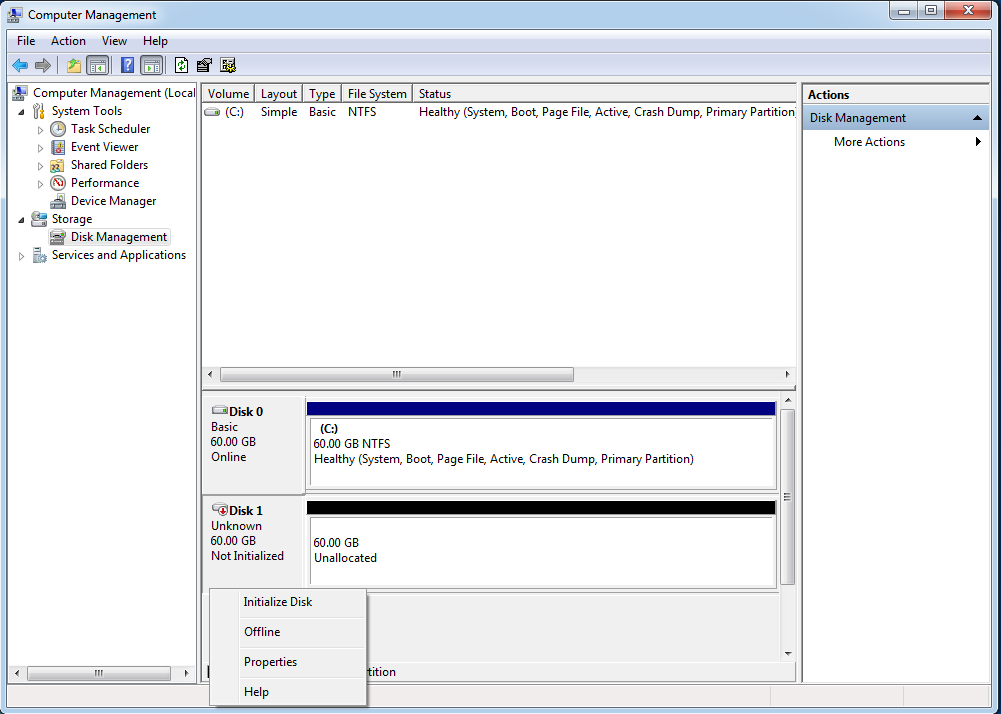Choose Properties from the context menu
This screenshot has height=714, width=1001.
[288, 662]
